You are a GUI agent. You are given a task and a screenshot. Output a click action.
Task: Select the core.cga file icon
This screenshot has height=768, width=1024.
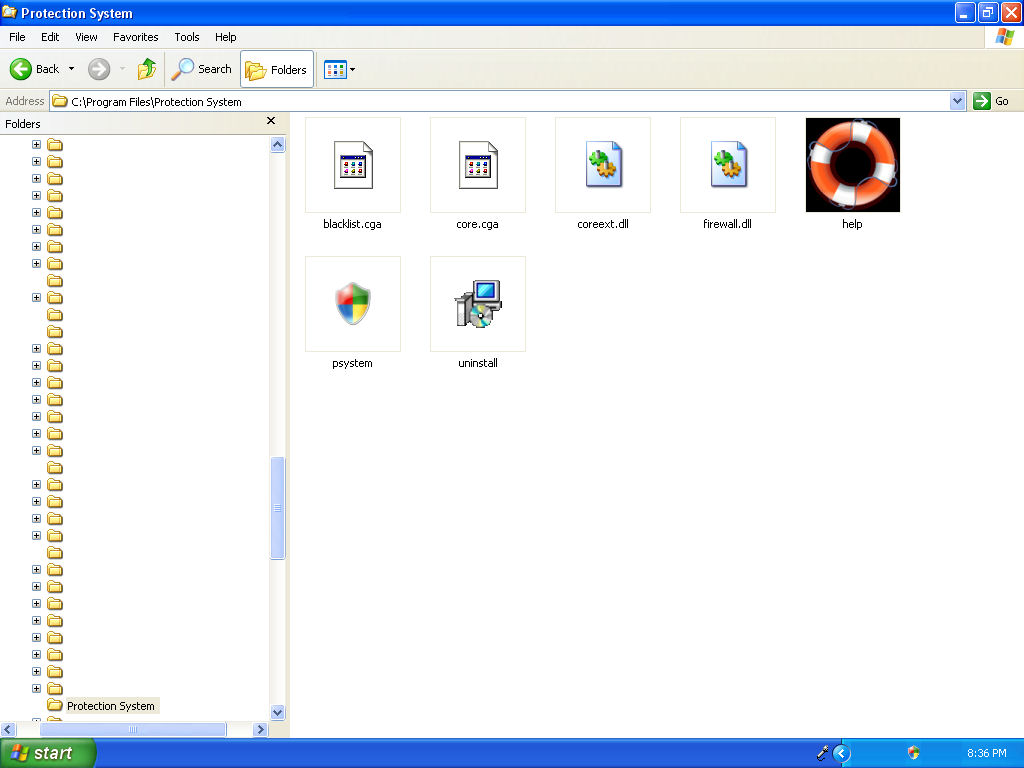pos(477,165)
